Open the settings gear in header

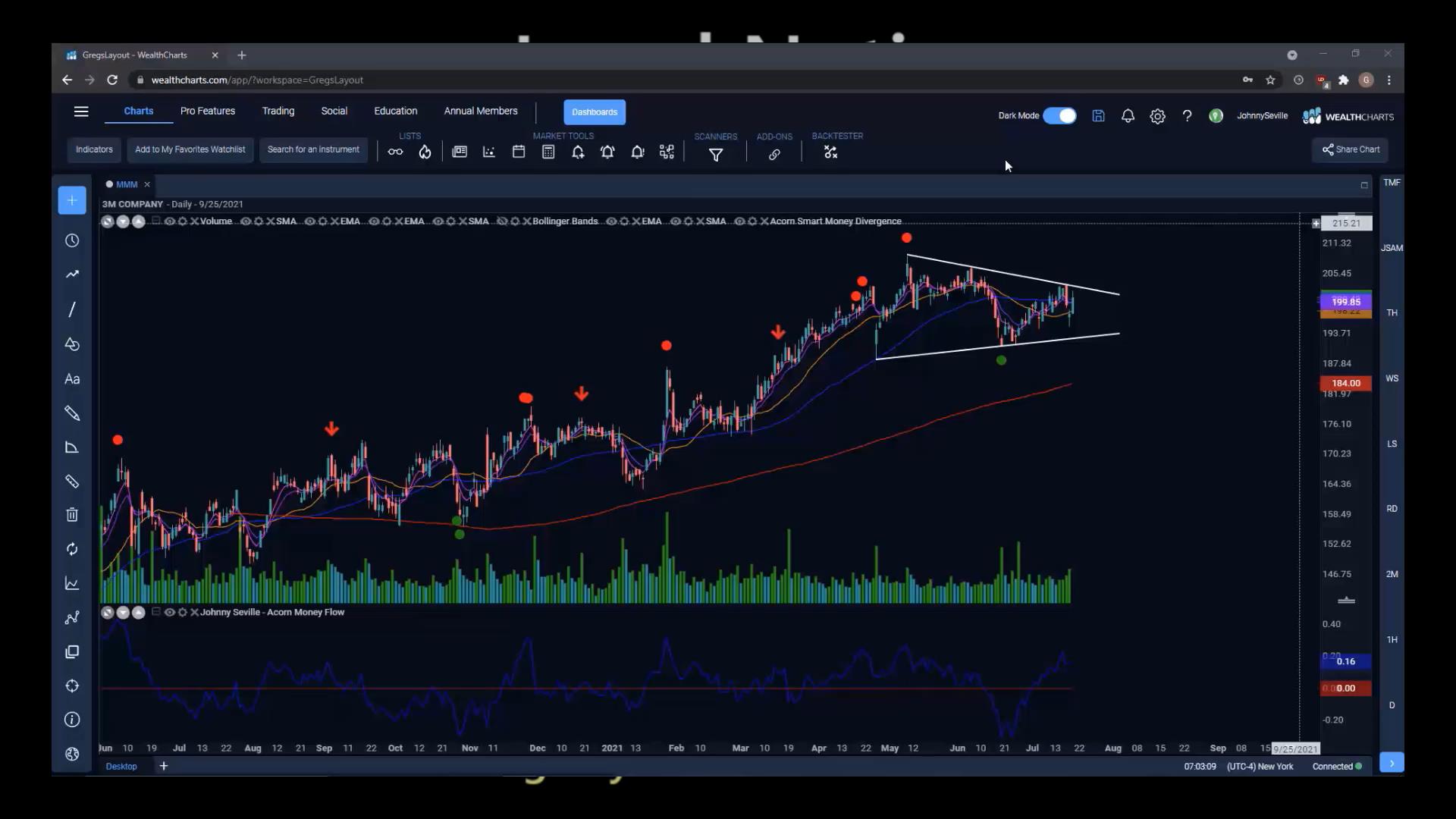coord(1157,116)
